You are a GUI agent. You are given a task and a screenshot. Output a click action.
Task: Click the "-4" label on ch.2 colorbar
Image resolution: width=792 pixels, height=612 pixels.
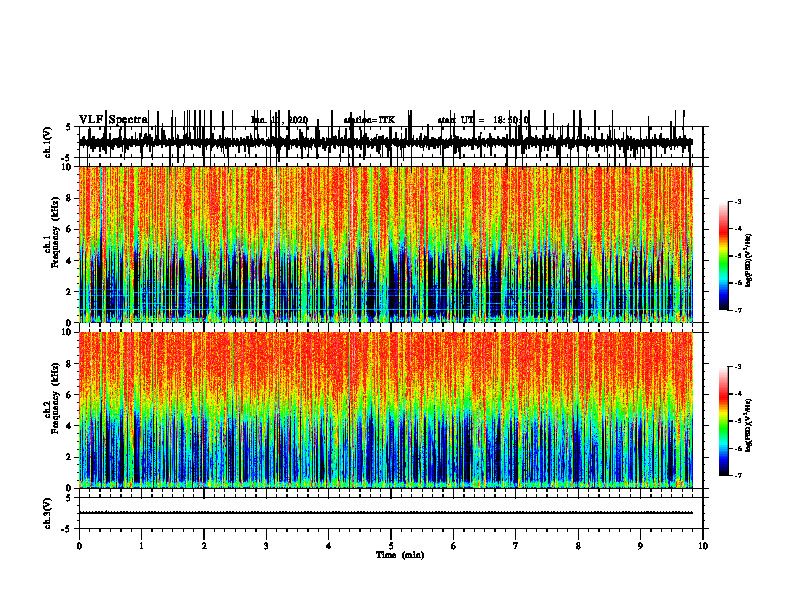[737, 394]
